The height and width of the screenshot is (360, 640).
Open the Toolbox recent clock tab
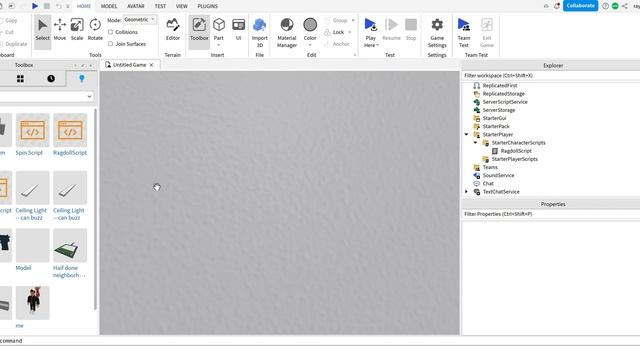pos(51,79)
